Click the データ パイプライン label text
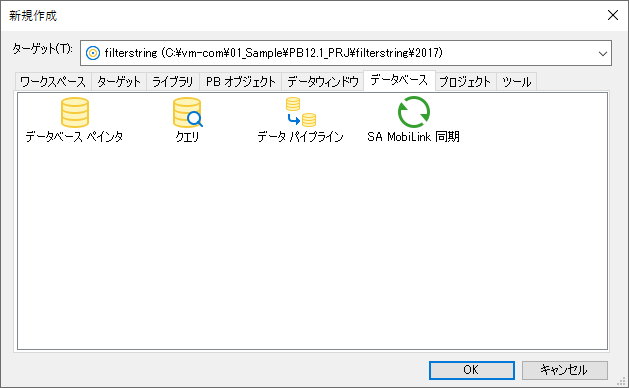Viewport: 629px width, 388px height. [300, 137]
